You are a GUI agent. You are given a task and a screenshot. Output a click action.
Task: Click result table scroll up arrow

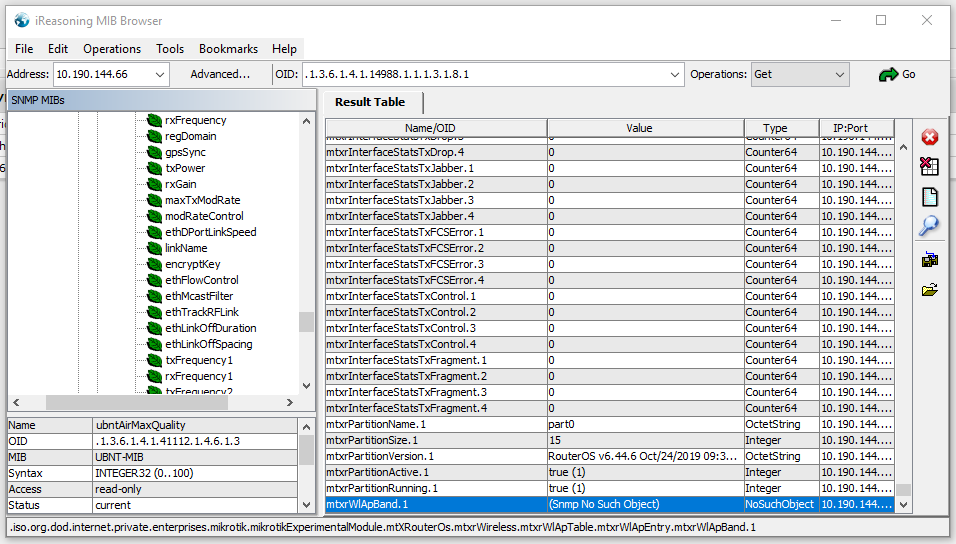[x=904, y=147]
